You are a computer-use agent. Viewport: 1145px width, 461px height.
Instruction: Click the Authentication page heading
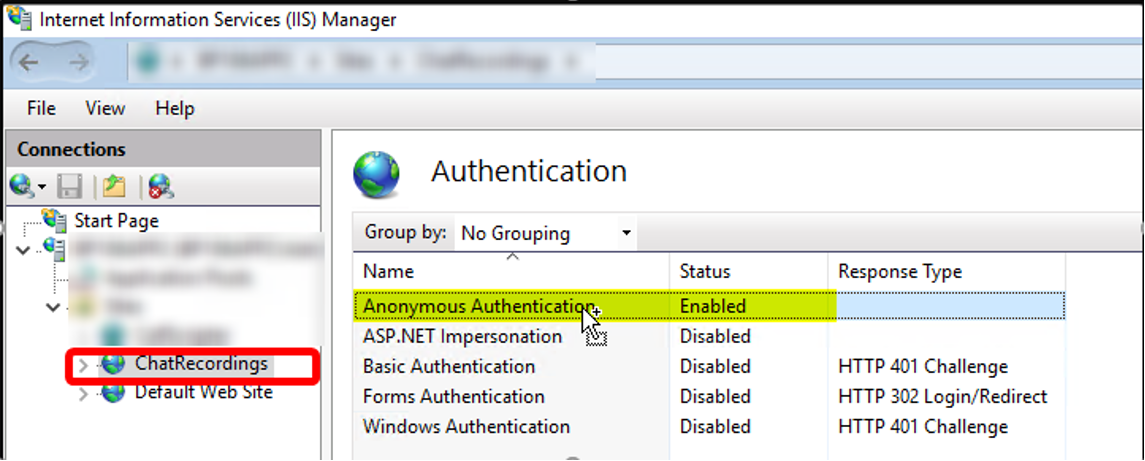[529, 172]
